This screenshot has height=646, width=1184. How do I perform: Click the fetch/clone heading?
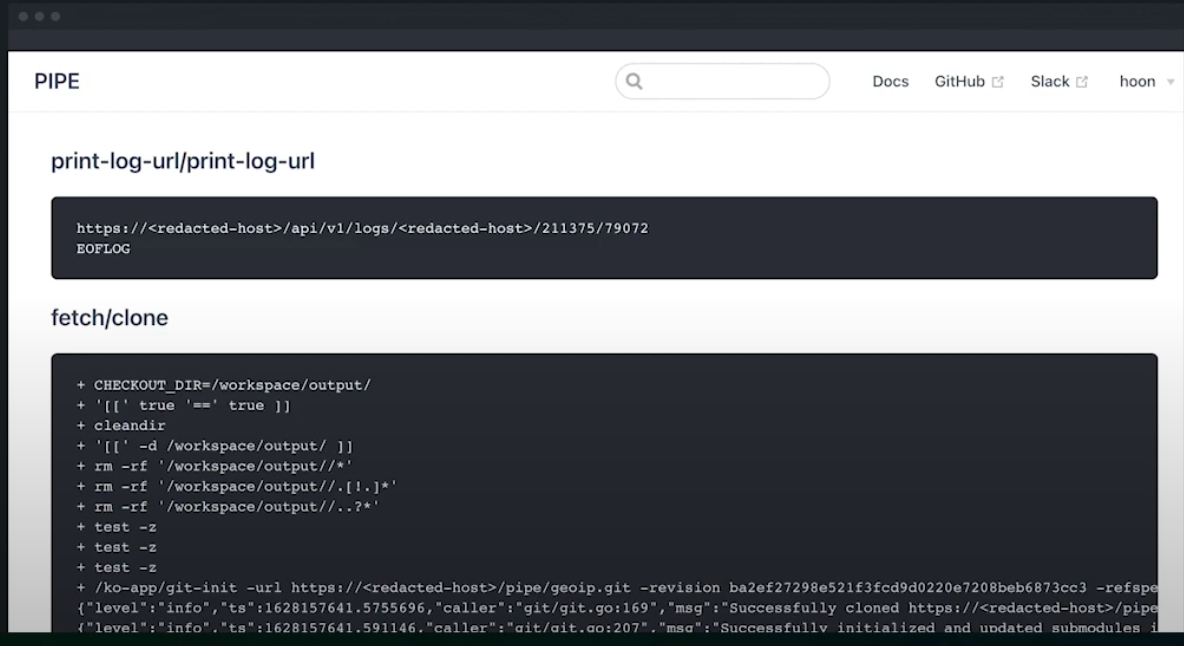coord(109,318)
